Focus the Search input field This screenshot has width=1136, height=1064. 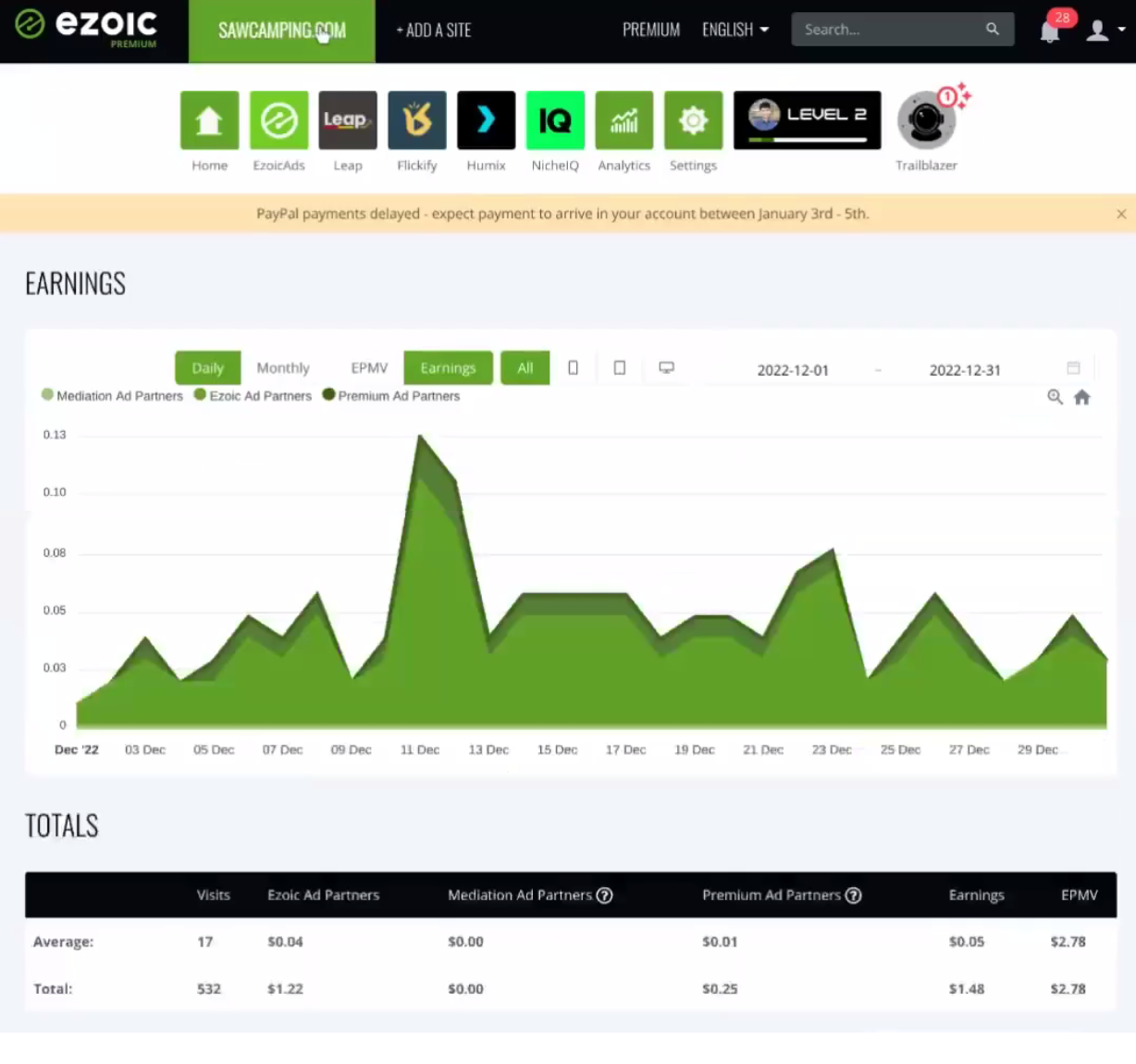888,30
